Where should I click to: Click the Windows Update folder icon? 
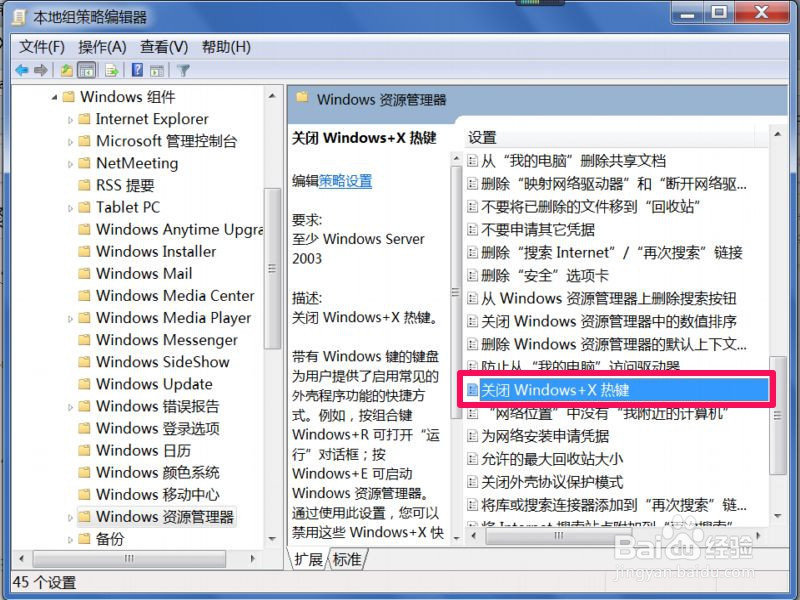(84, 384)
